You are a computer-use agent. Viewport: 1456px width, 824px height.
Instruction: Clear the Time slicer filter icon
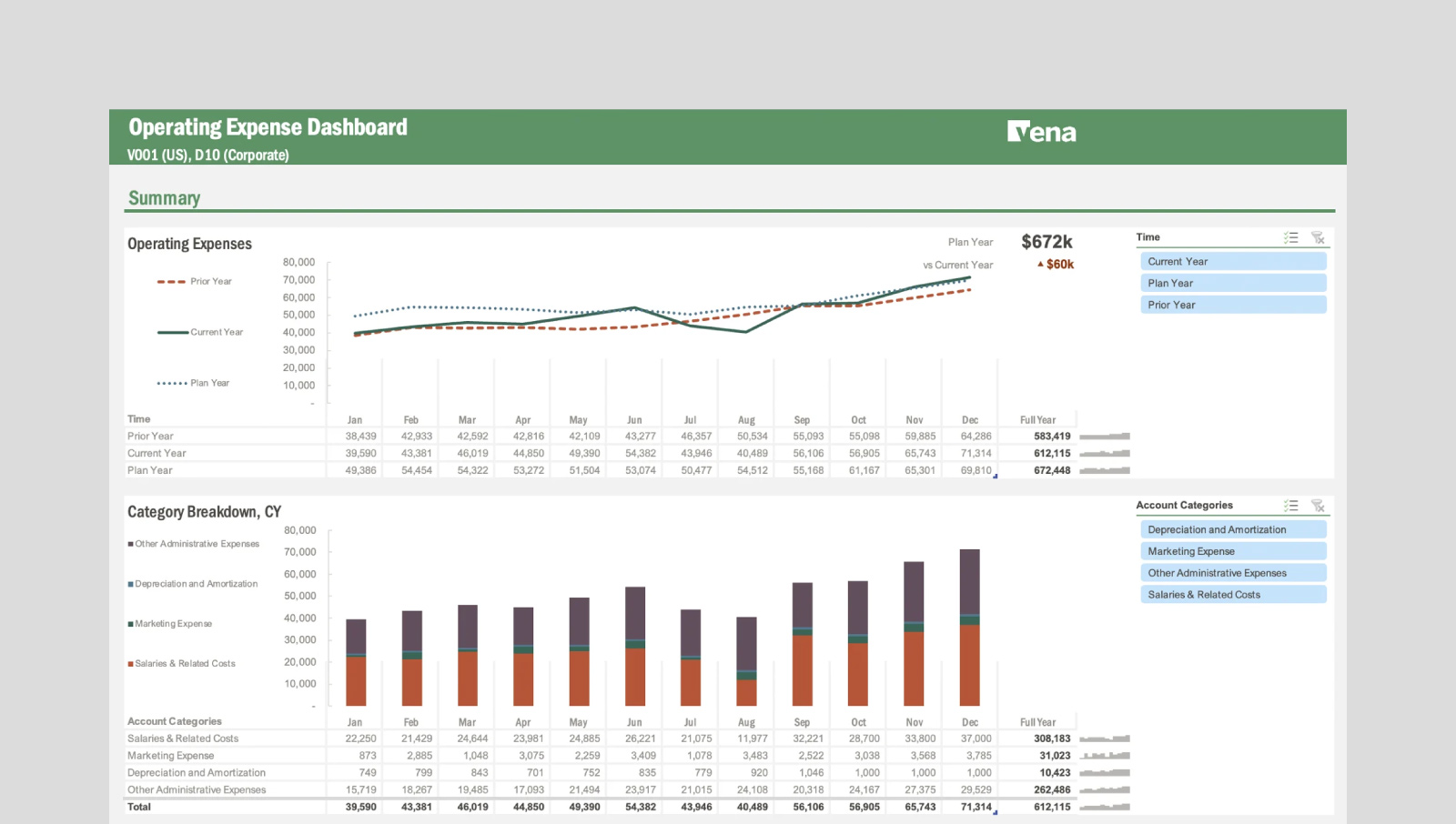pyautogui.click(x=1319, y=237)
